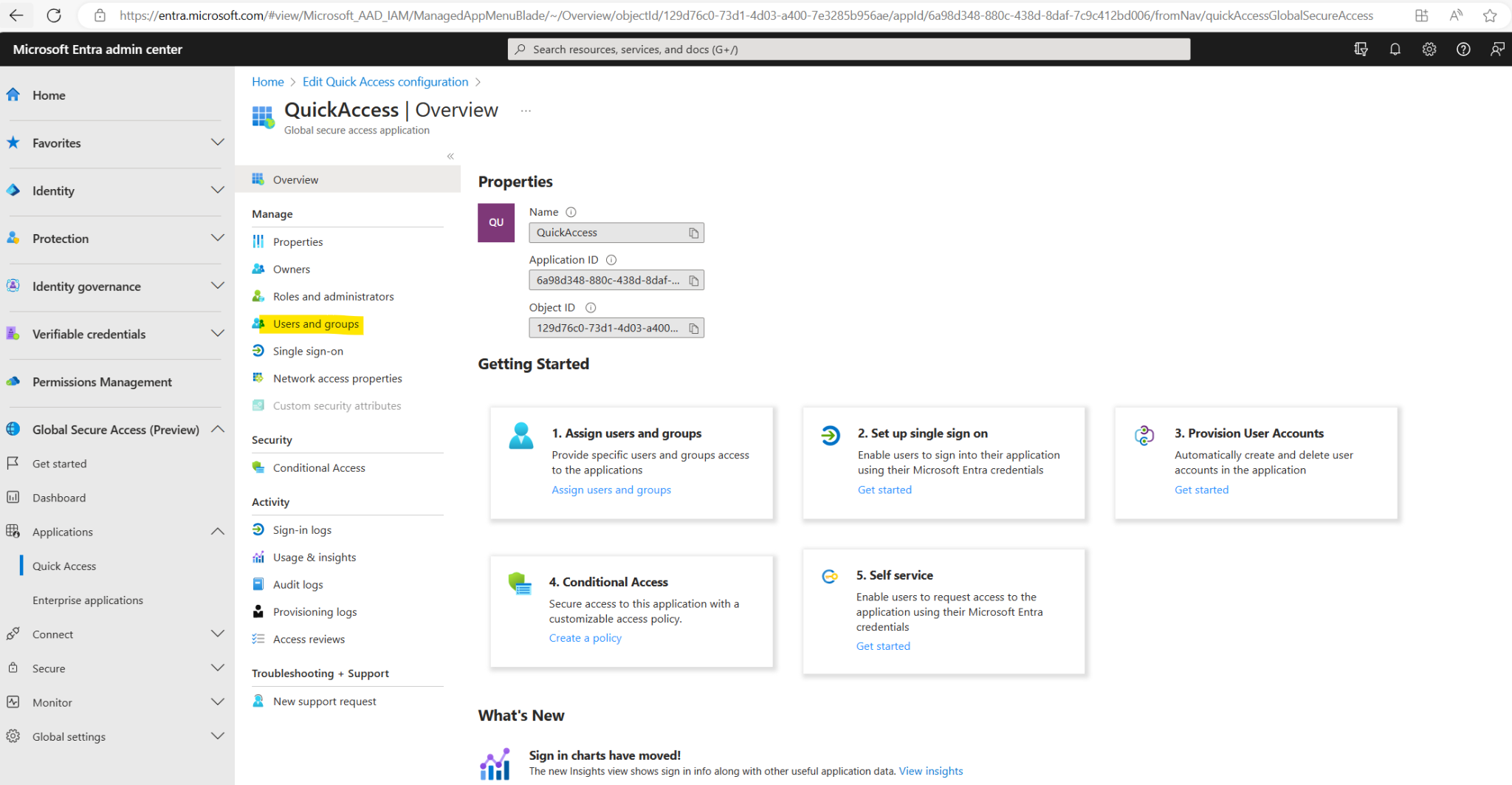This screenshot has height=785, width=1512.
Task: Click the Assign users and groups link
Action: click(611, 489)
